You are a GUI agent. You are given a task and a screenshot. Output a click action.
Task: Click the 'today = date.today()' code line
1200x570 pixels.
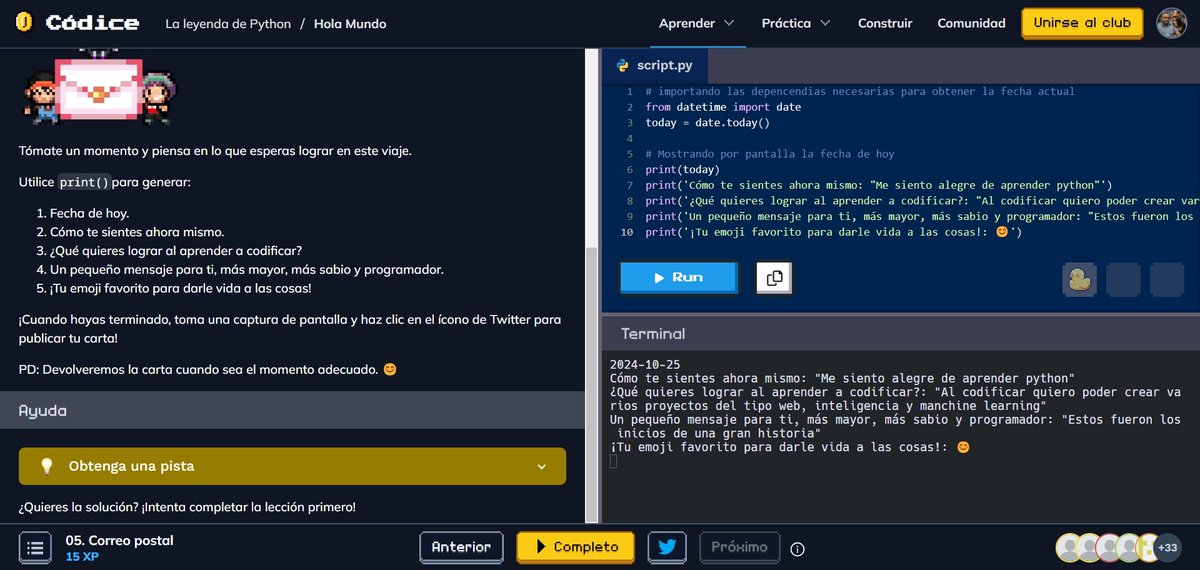[707, 123]
